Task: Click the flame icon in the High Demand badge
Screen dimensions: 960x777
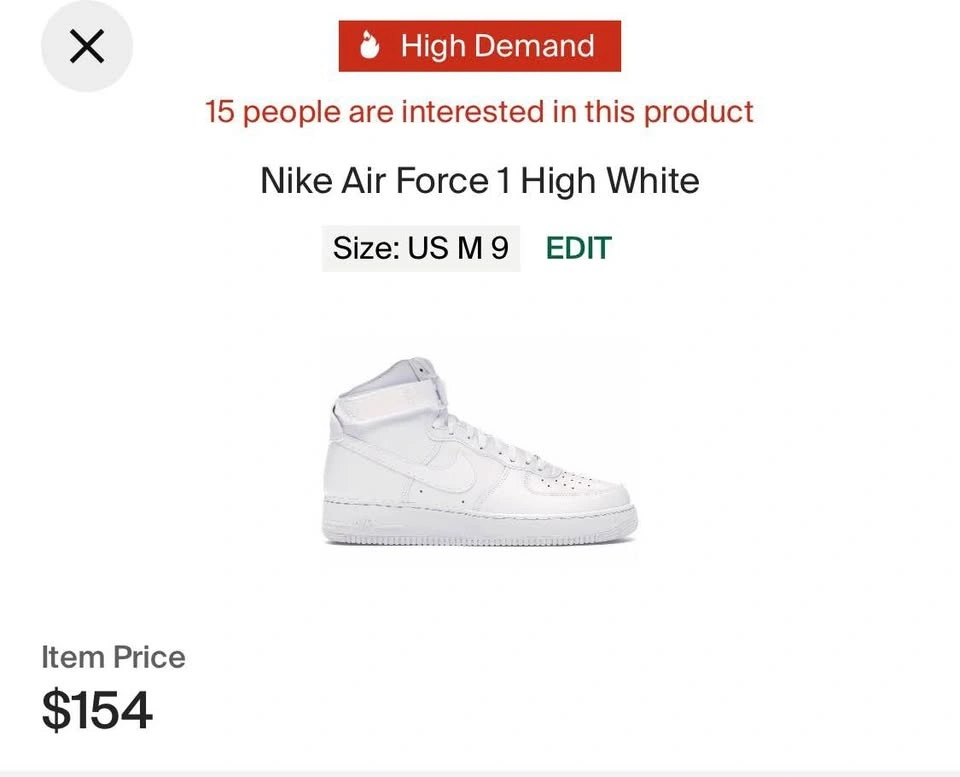Action: pyautogui.click(x=371, y=46)
